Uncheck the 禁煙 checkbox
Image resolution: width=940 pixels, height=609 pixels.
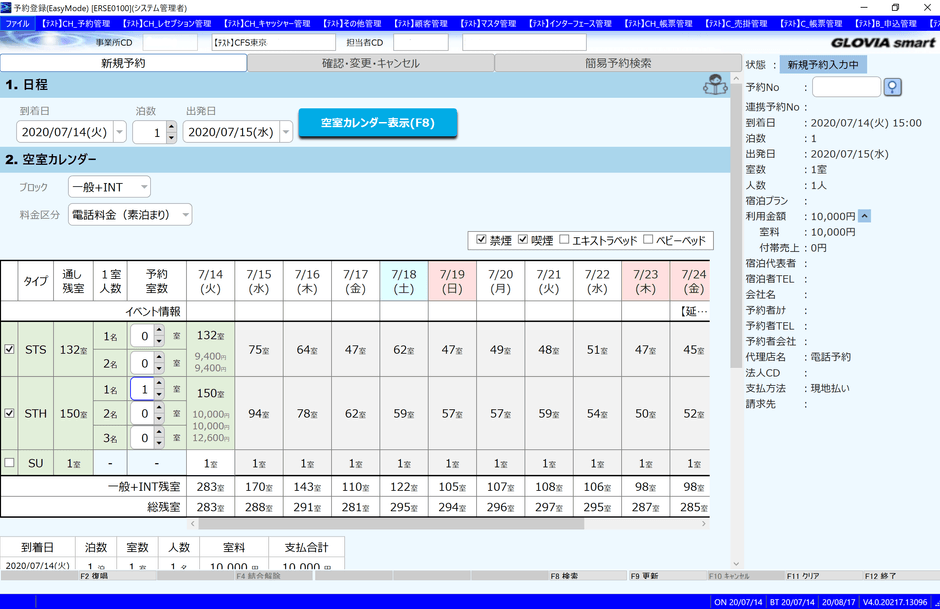click(x=482, y=240)
